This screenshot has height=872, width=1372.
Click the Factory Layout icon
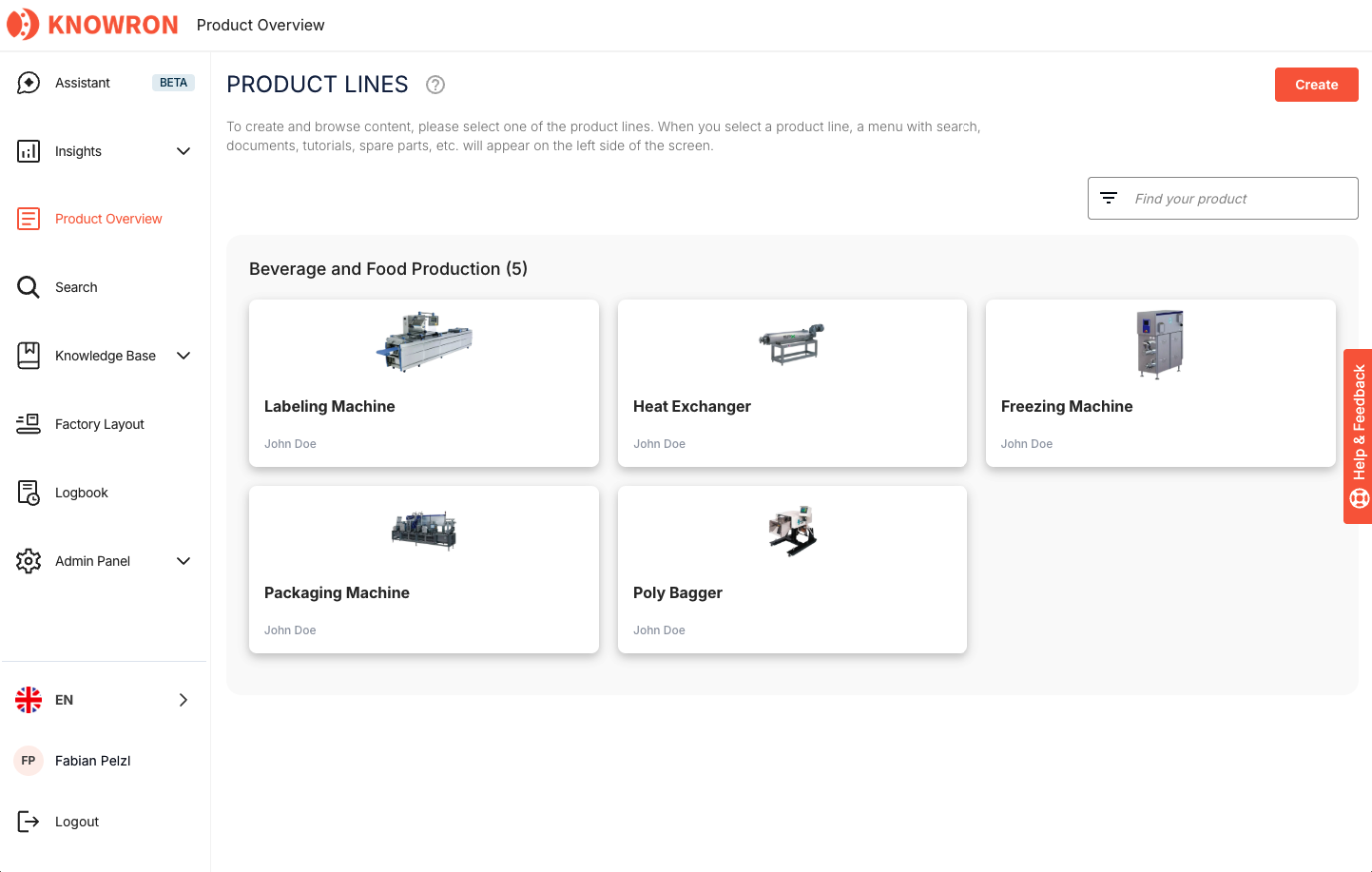point(29,424)
